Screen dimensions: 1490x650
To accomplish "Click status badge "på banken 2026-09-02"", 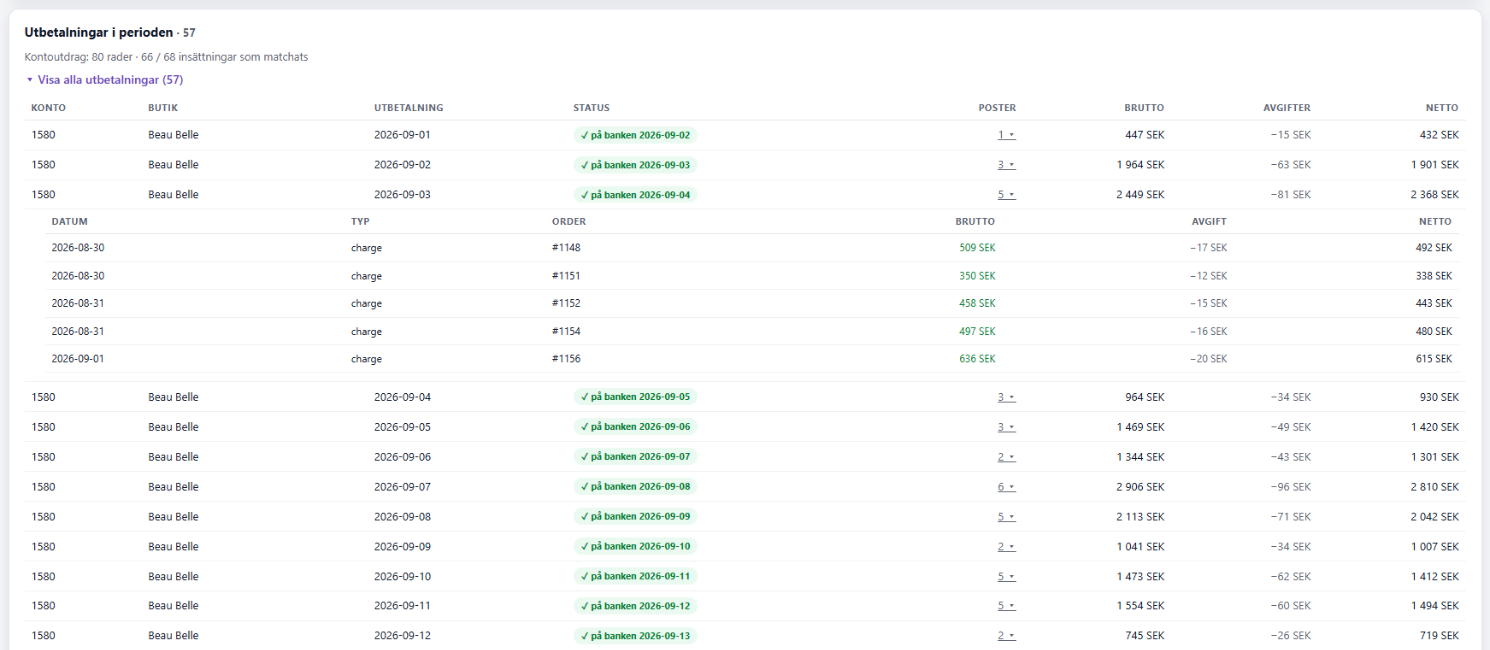I will click(x=635, y=135).
